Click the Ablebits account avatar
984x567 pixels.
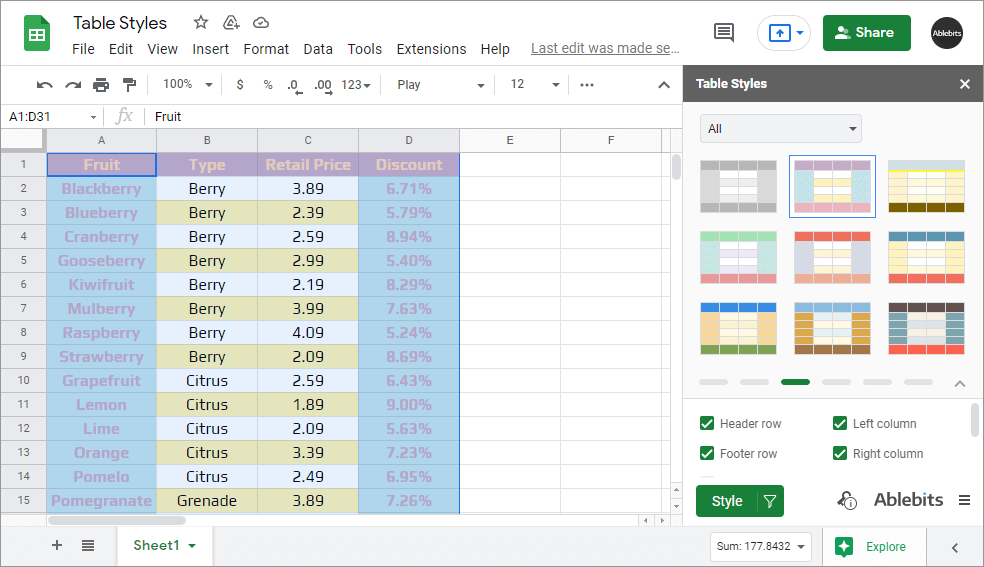[x=947, y=33]
